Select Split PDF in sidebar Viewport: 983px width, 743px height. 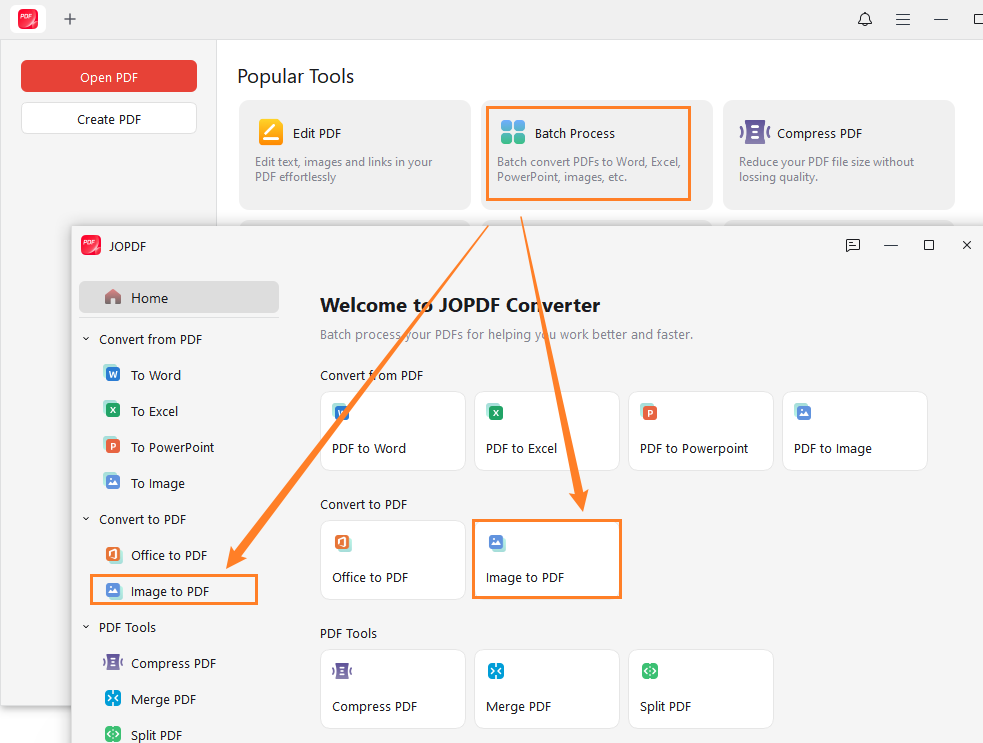(156, 735)
